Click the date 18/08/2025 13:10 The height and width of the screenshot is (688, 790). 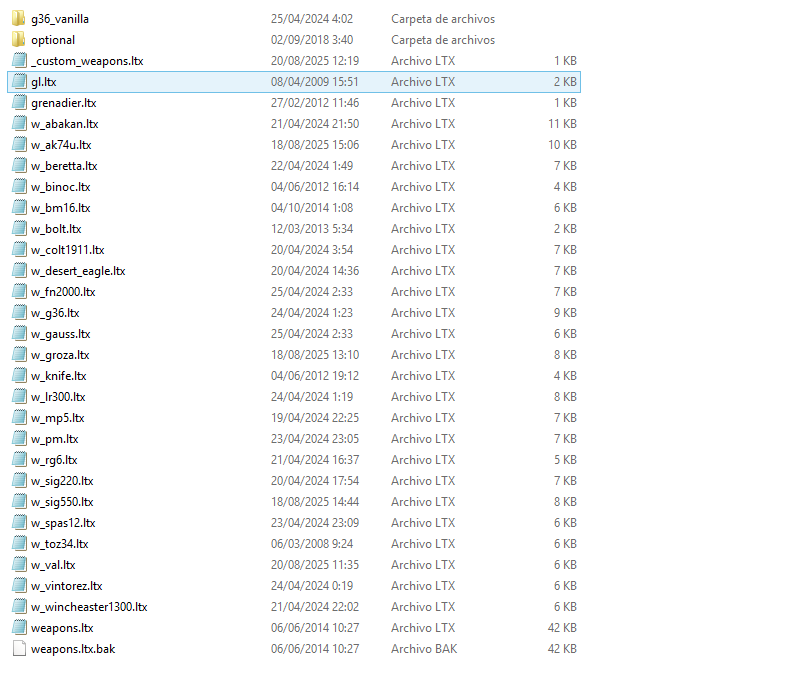(315, 355)
